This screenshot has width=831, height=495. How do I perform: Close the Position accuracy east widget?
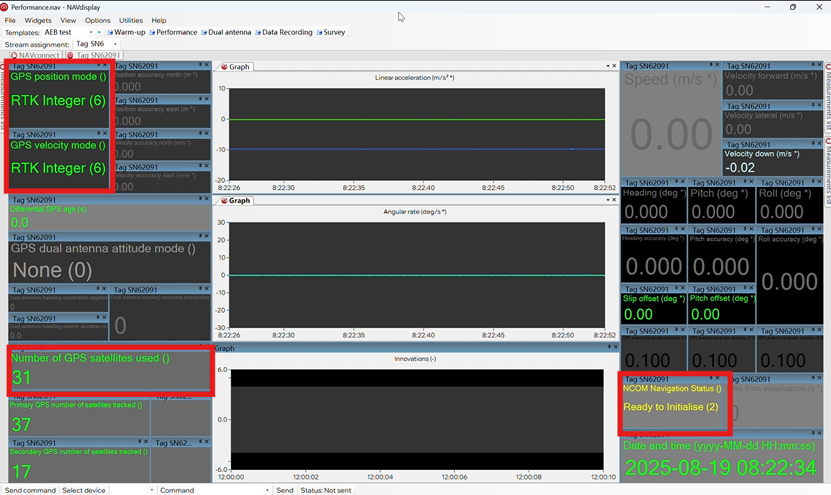(207, 99)
